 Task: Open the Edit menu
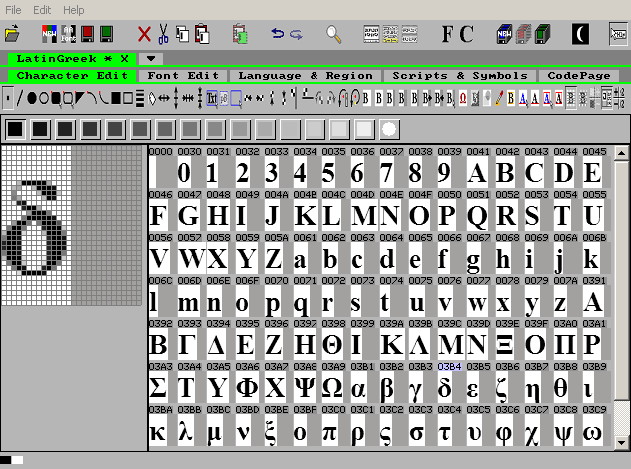click(x=42, y=10)
